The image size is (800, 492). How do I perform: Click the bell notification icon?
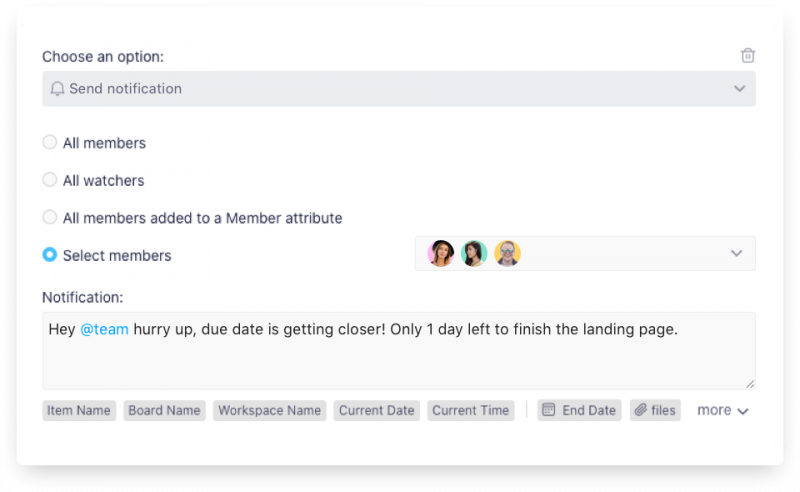(x=57, y=89)
